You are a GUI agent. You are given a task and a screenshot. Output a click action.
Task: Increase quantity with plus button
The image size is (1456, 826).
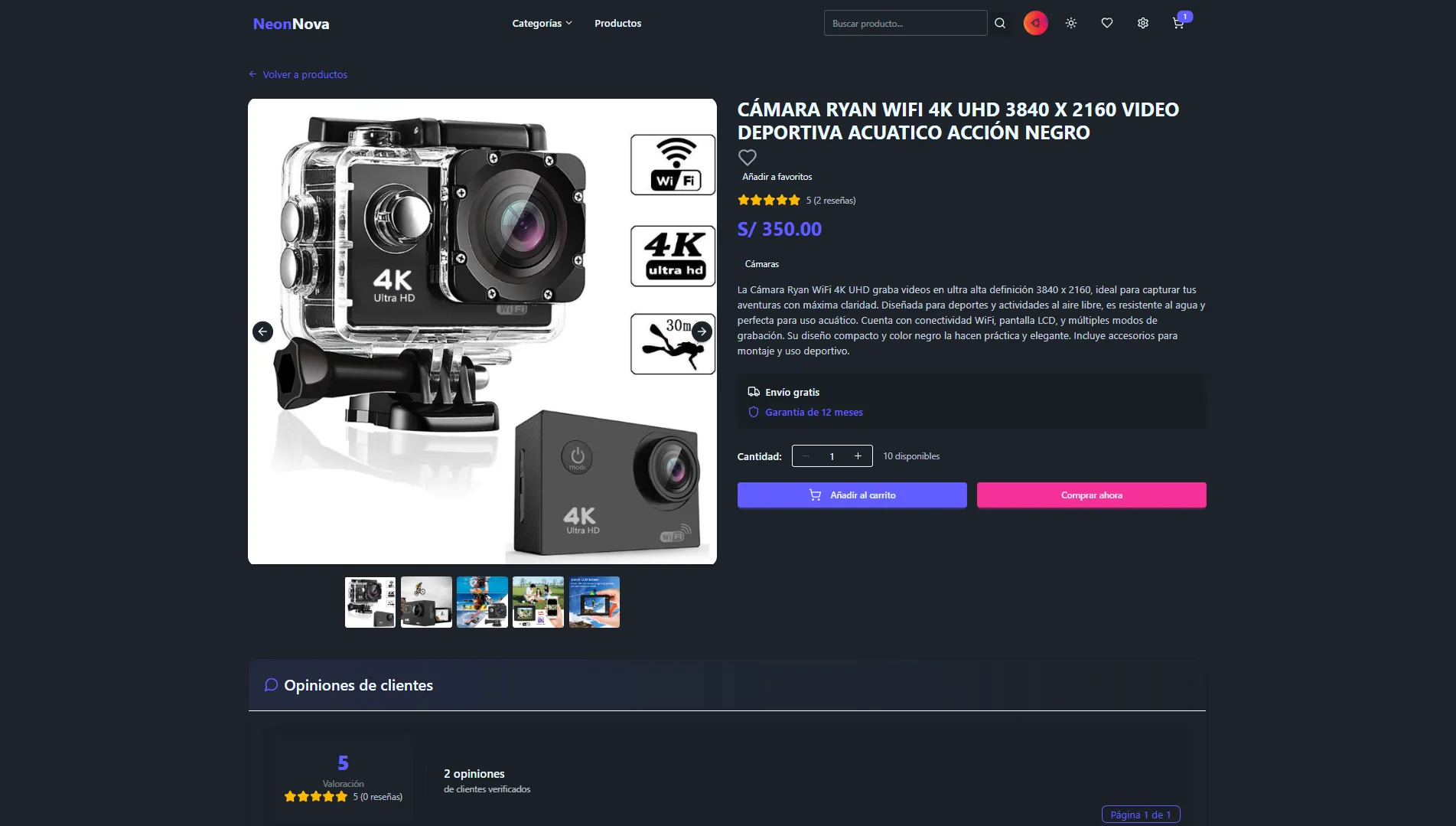coord(858,456)
